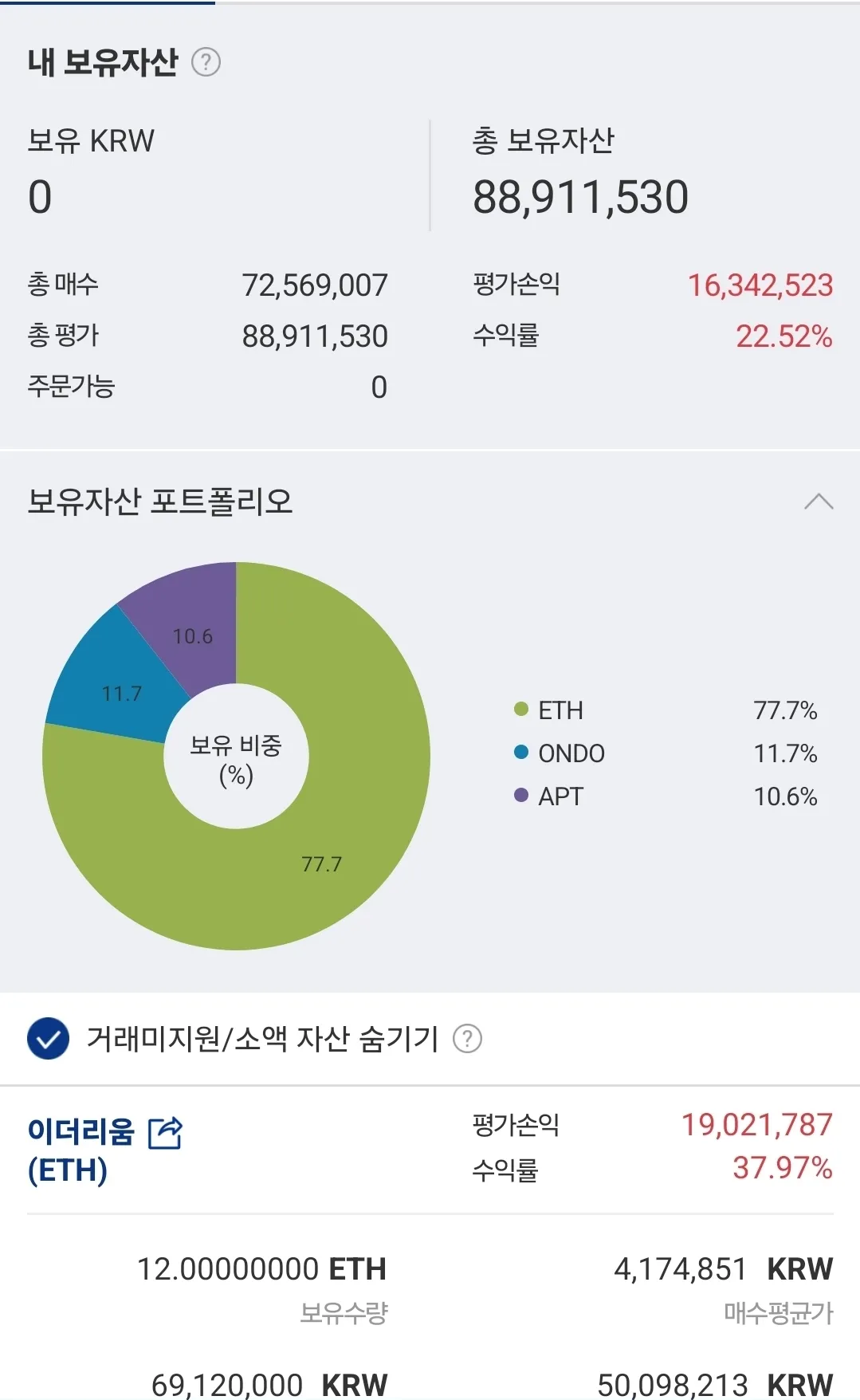Uncheck 거래미지원/소액 자산 숨기기 checkbox
This screenshot has width=860, height=1400.
[x=48, y=1039]
